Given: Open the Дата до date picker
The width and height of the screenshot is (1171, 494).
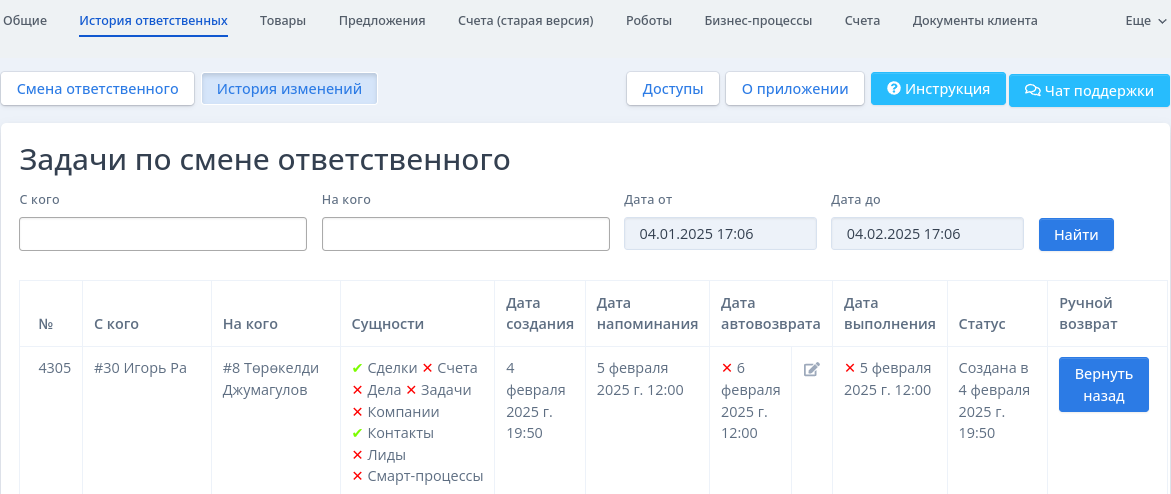Looking at the screenshot, I should click(927, 234).
